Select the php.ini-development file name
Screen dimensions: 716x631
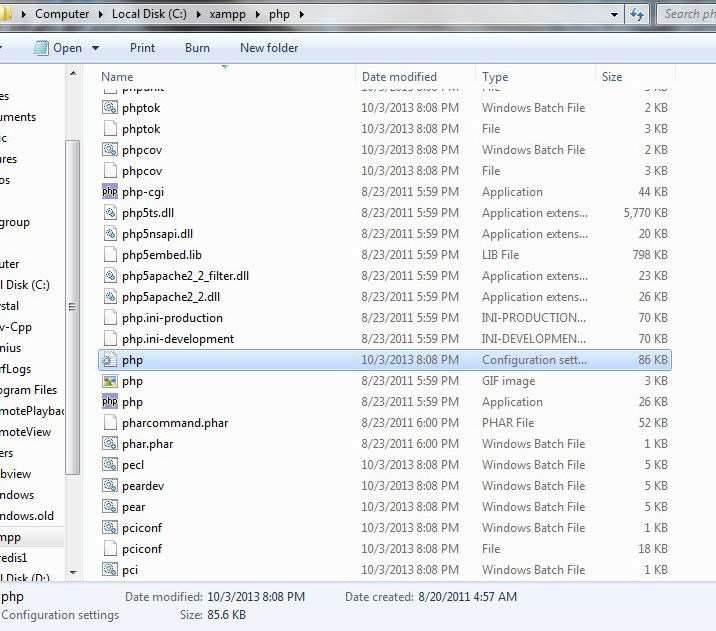(x=178, y=339)
